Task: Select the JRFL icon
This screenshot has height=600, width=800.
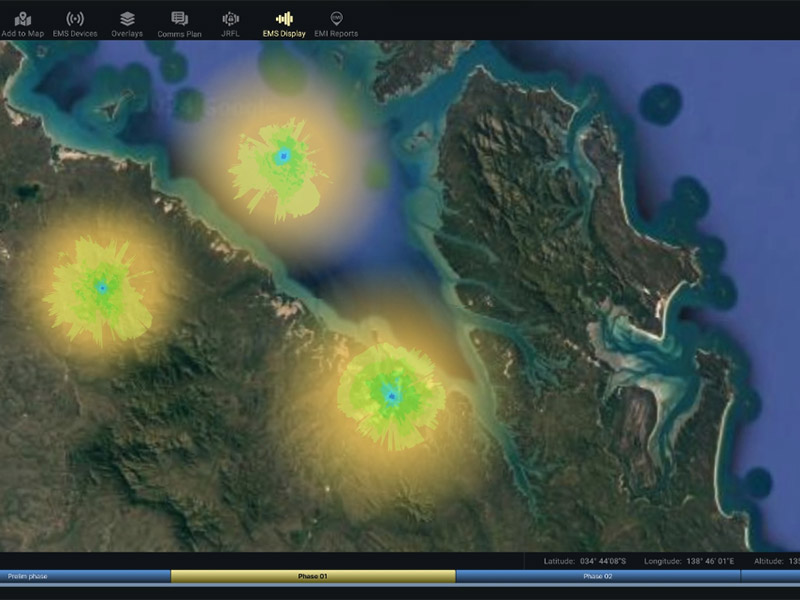Action: point(231,20)
